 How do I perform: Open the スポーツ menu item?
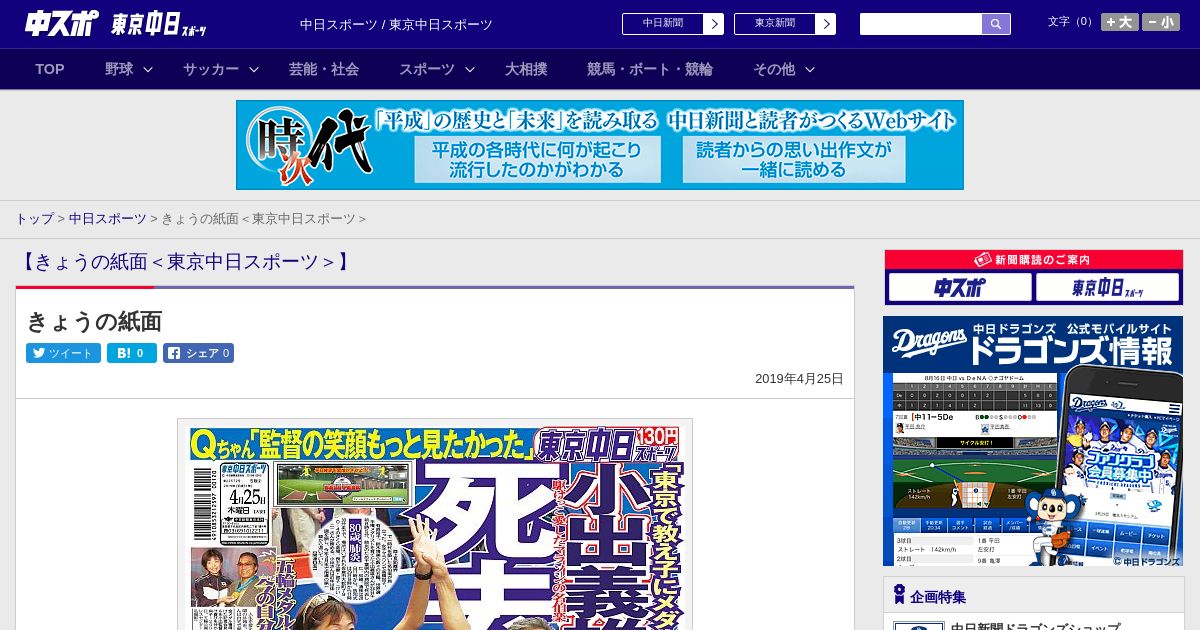click(427, 69)
